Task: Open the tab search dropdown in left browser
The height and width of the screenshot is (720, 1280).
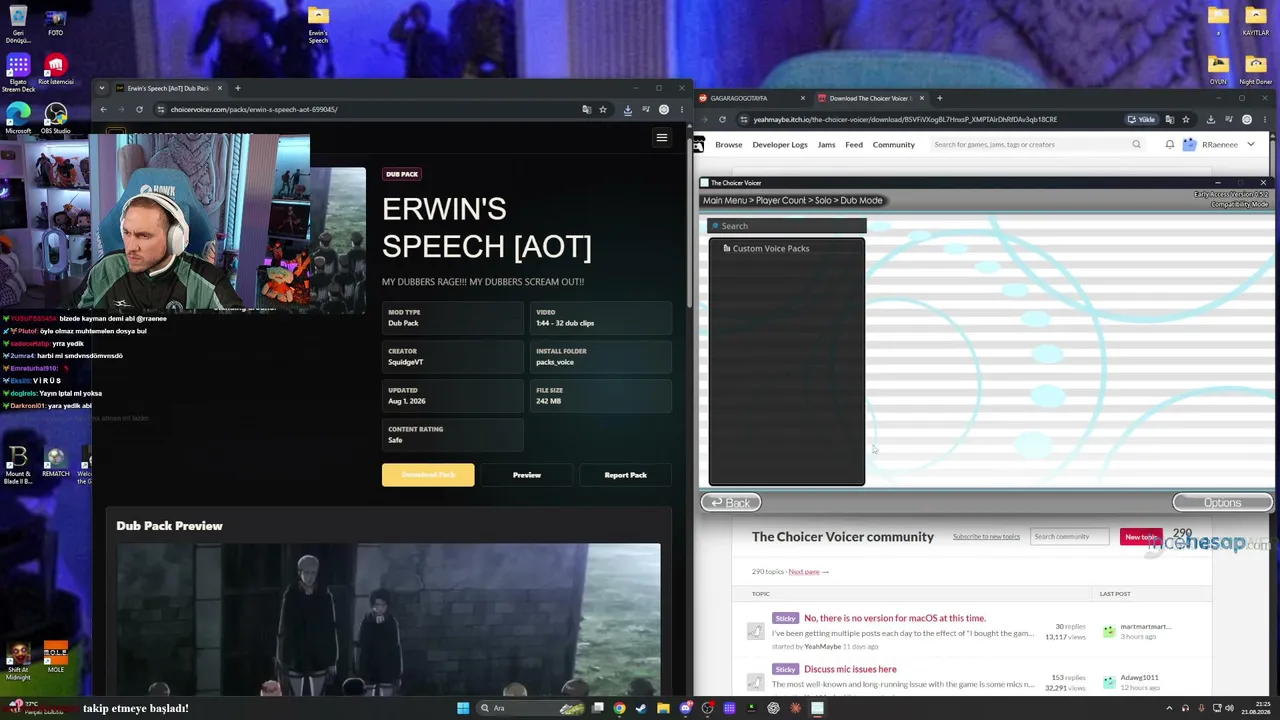Action: (x=103, y=88)
